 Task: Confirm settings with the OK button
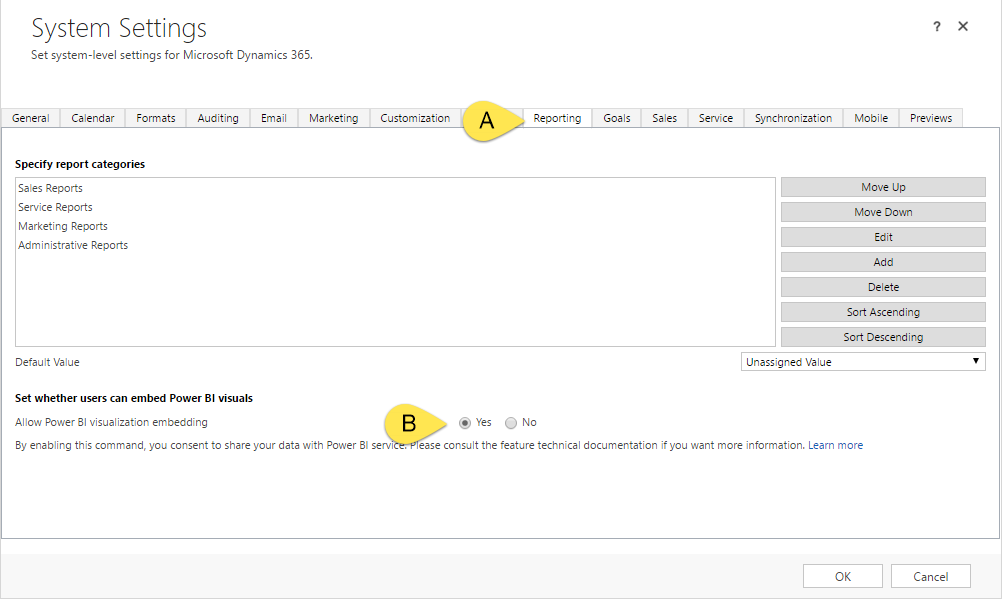[843, 576]
